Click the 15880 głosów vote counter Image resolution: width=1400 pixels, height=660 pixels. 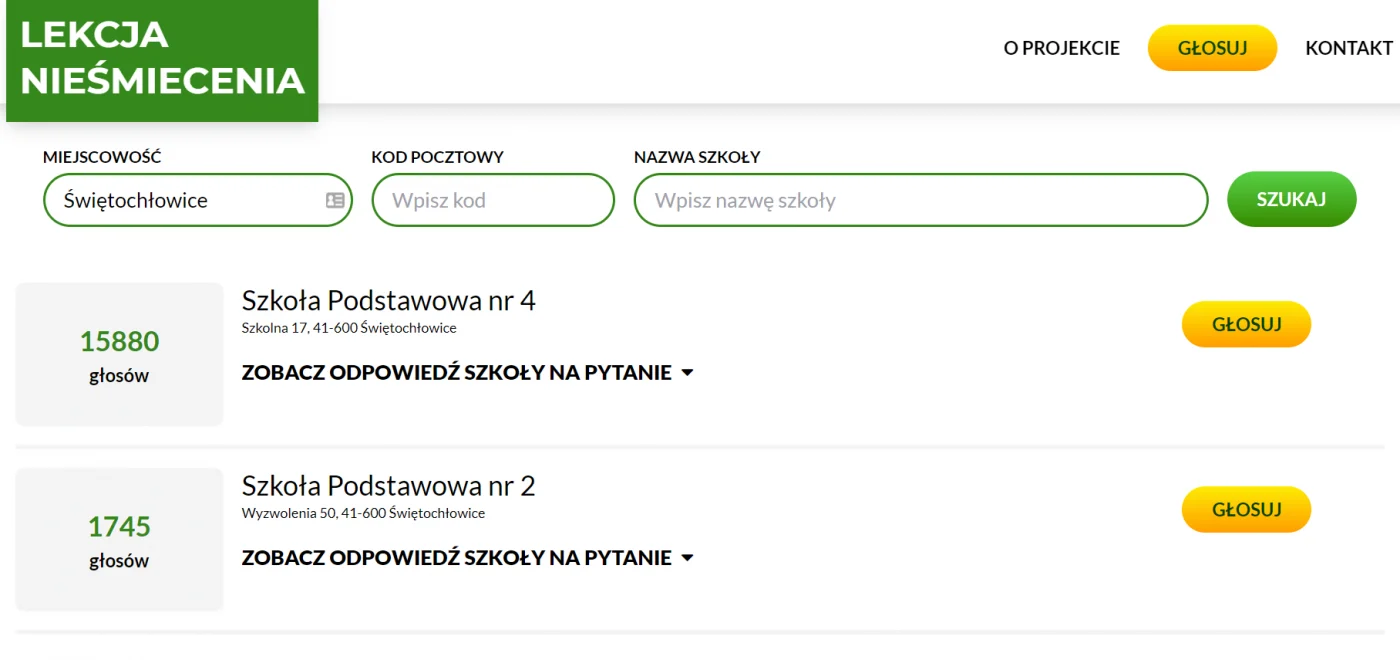point(119,354)
